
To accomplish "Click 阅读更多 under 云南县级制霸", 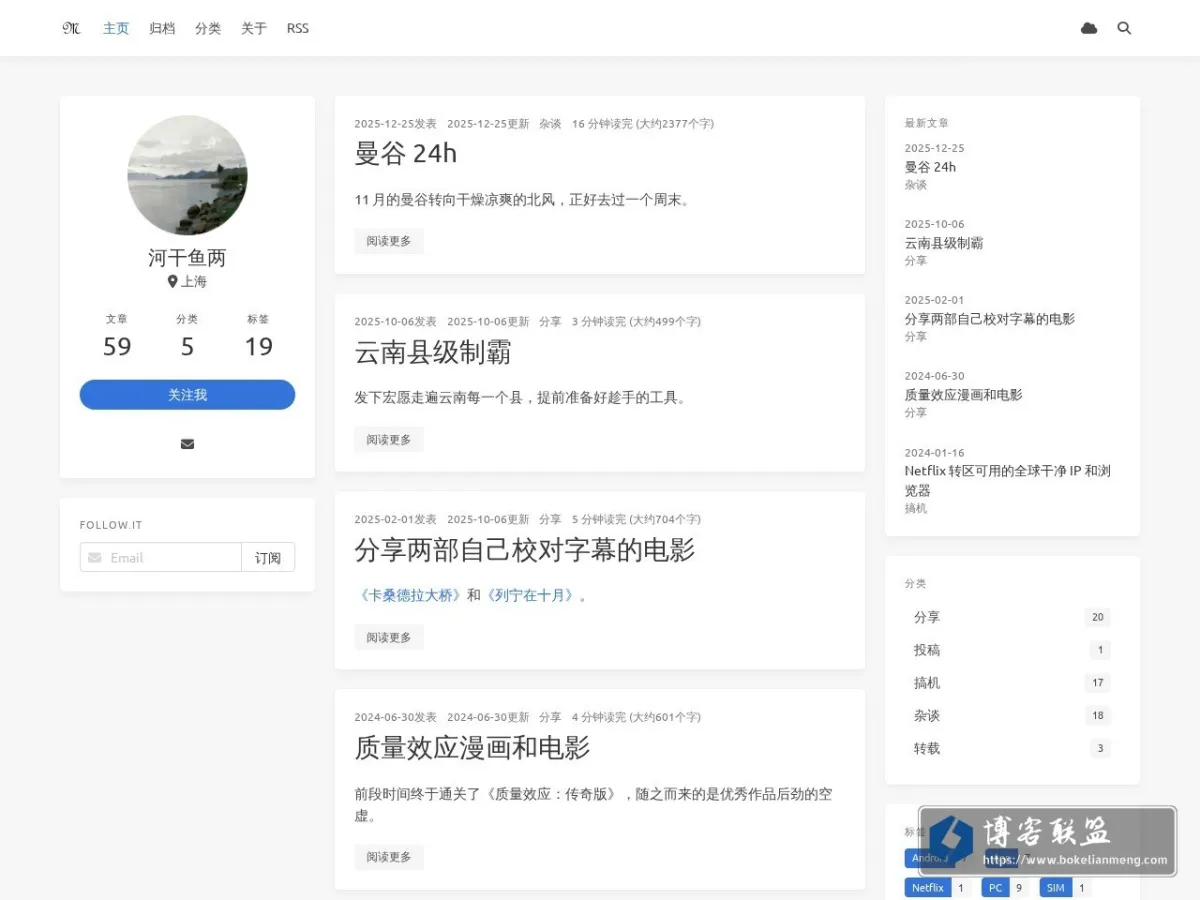I will coord(389,440).
